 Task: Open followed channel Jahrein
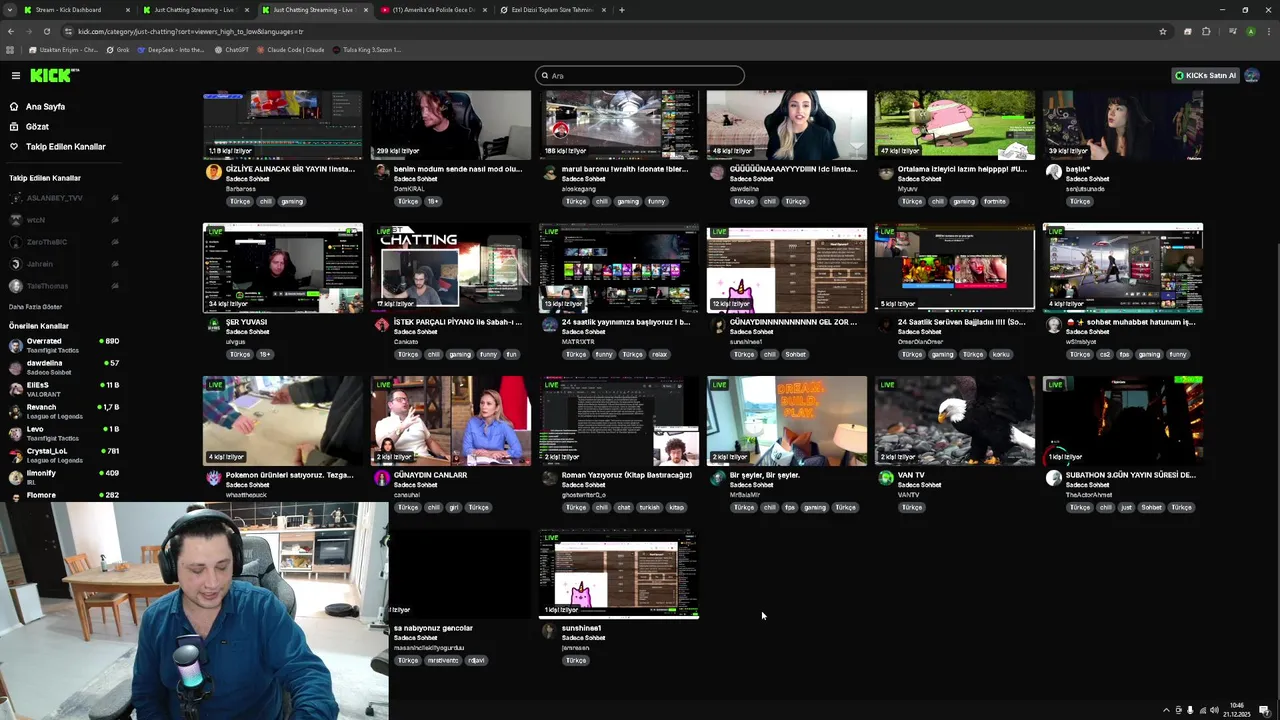(40, 264)
